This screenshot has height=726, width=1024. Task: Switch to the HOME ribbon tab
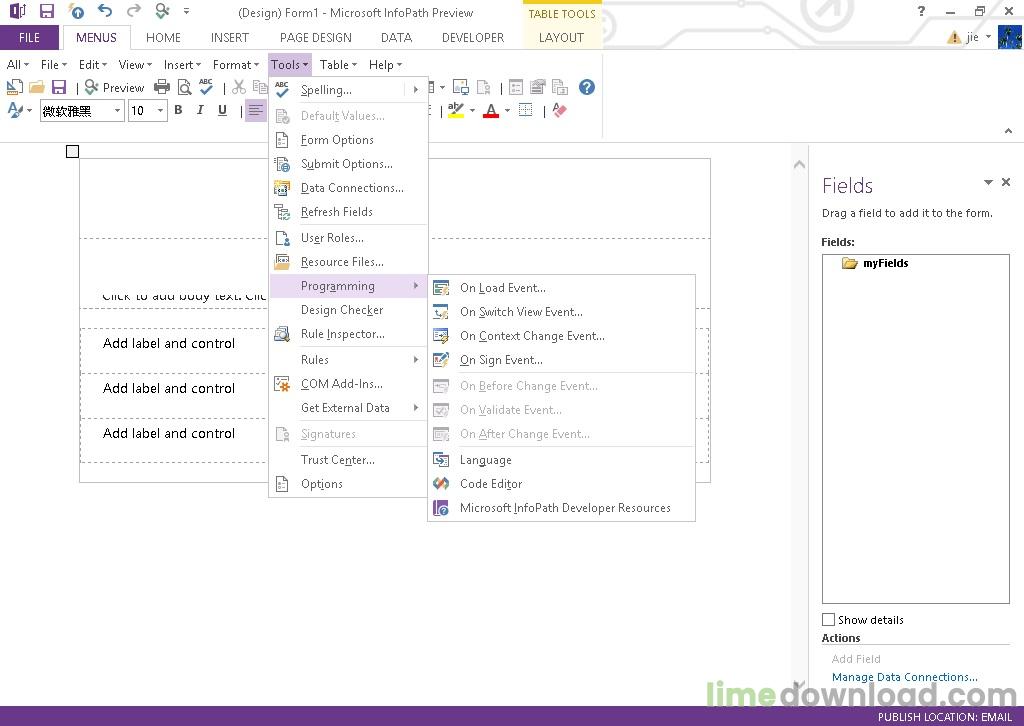(x=163, y=38)
